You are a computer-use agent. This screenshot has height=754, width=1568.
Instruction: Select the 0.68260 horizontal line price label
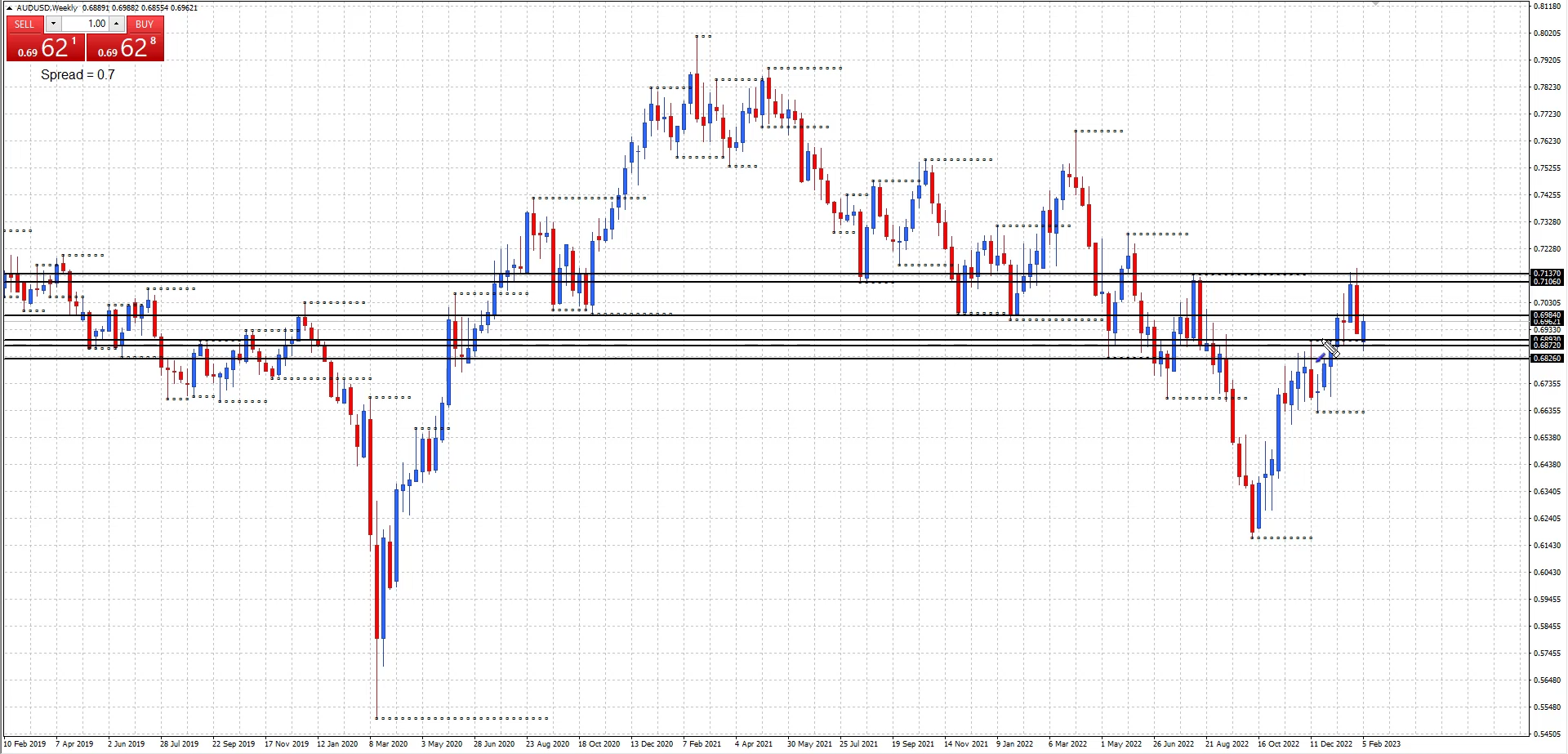click(x=1546, y=359)
